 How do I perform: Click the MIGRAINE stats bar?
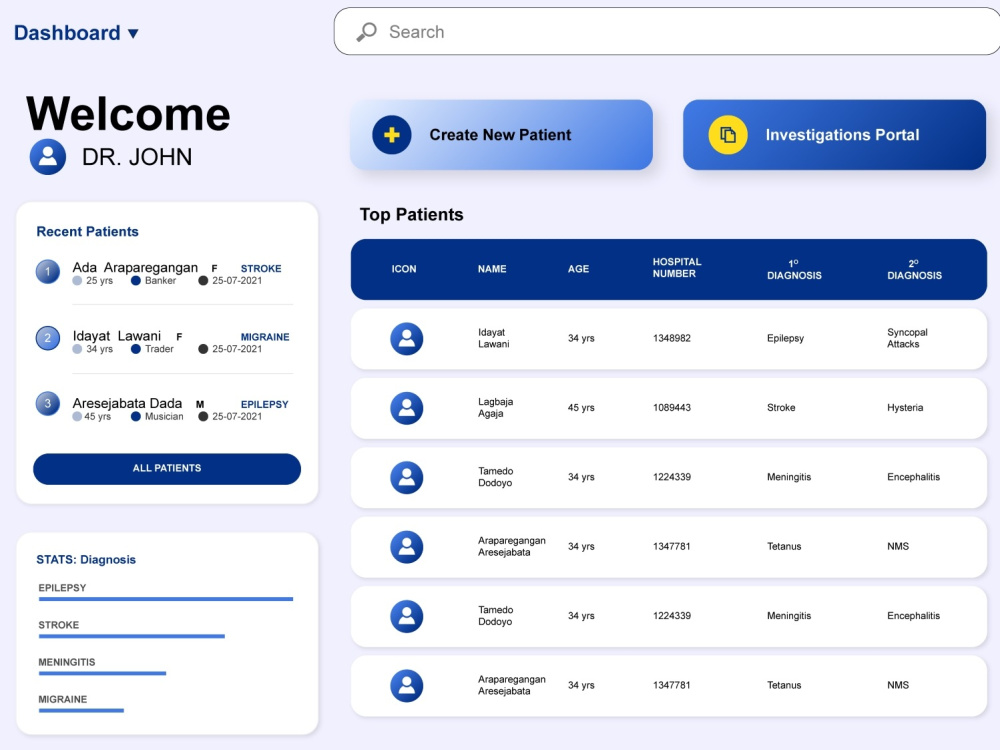(81, 710)
